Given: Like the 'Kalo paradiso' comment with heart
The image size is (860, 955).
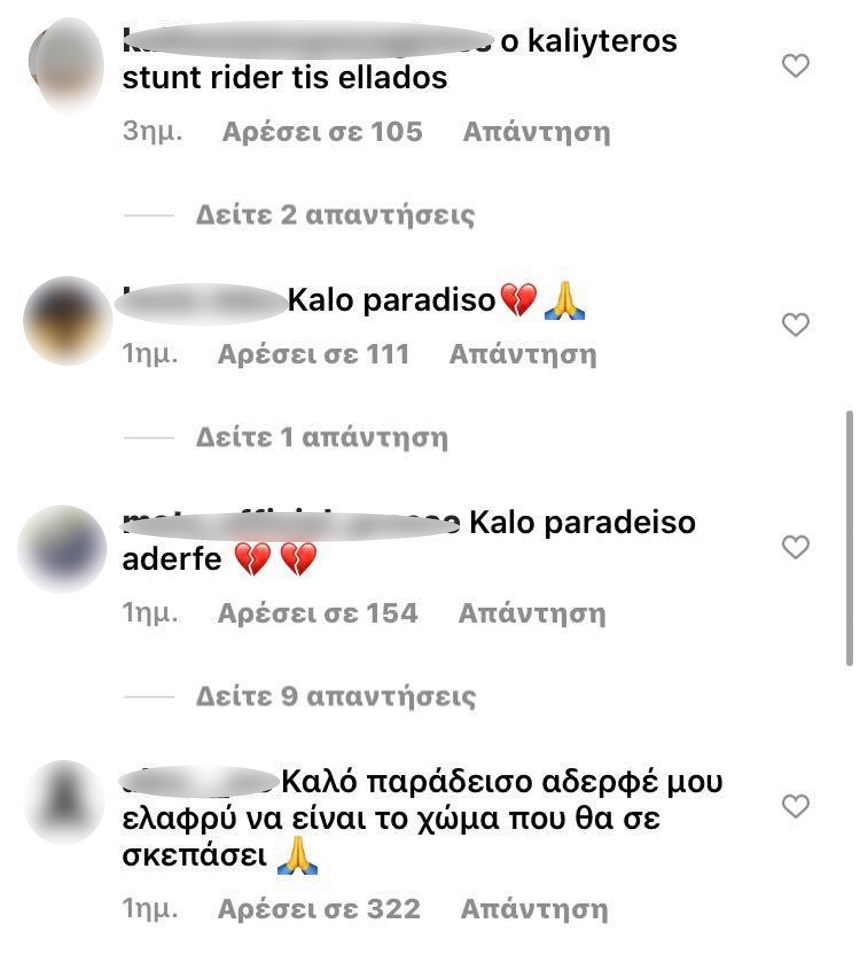Looking at the screenshot, I should 795,324.
